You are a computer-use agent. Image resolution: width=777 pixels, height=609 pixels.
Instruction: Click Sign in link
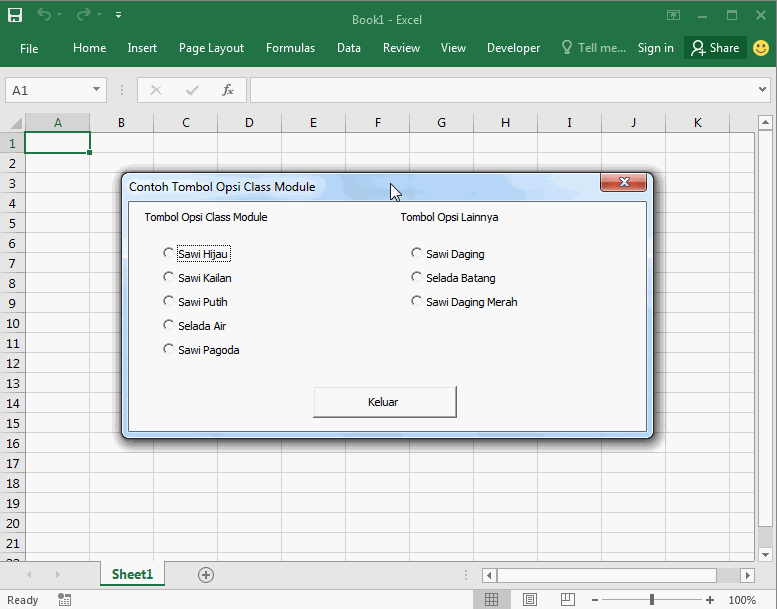point(655,48)
